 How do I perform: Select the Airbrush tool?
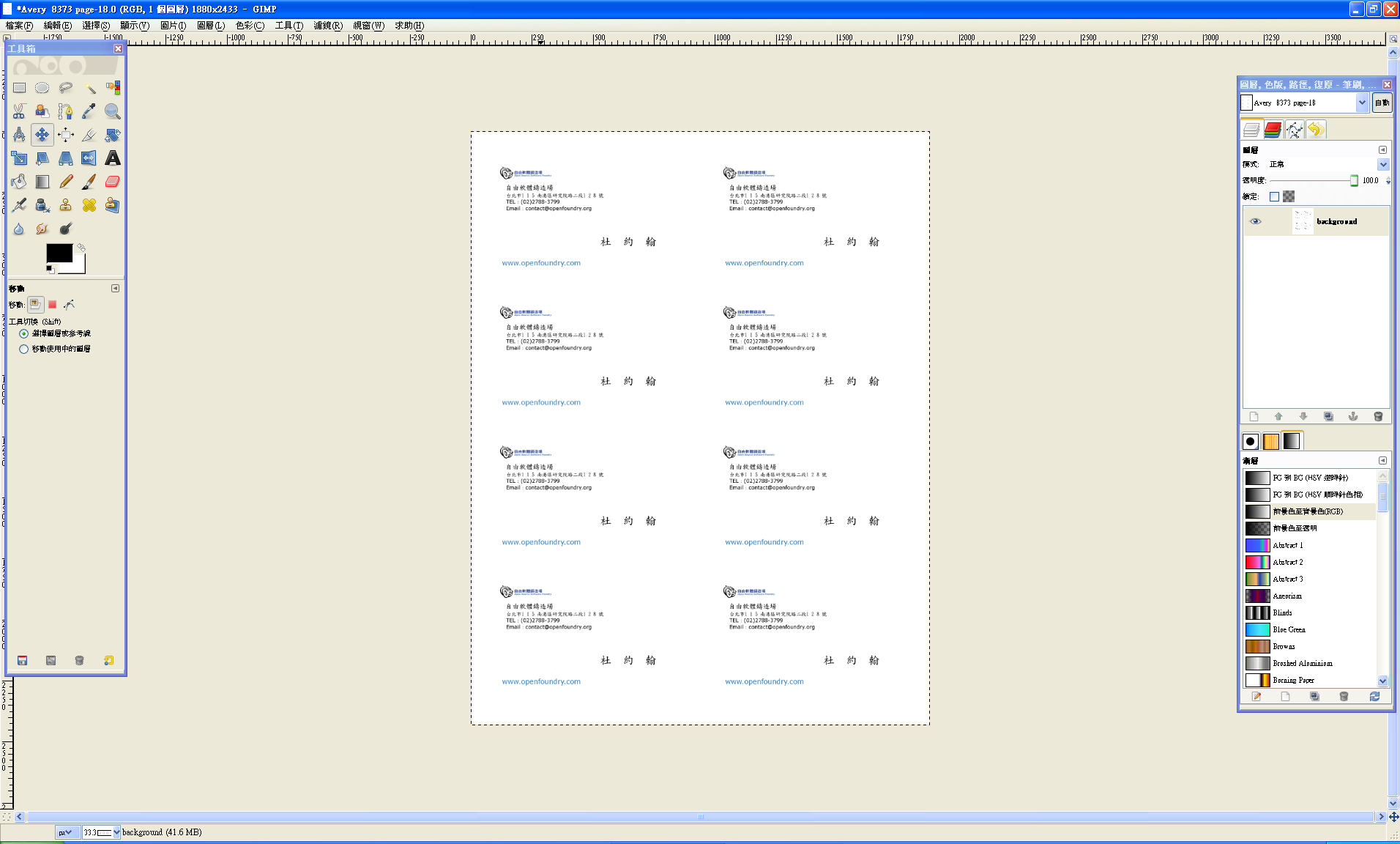coord(19,205)
